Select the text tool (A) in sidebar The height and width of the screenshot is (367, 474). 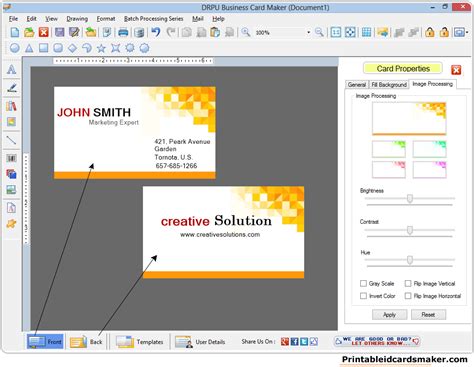point(11,69)
